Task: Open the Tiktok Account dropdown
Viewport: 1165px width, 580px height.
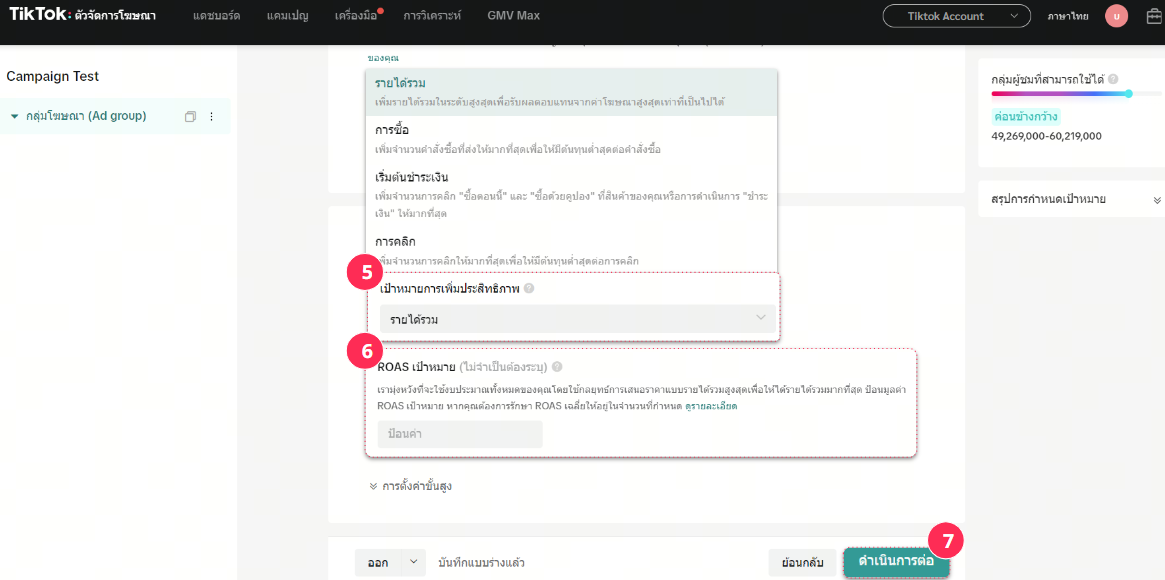Action: click(956, 16)
